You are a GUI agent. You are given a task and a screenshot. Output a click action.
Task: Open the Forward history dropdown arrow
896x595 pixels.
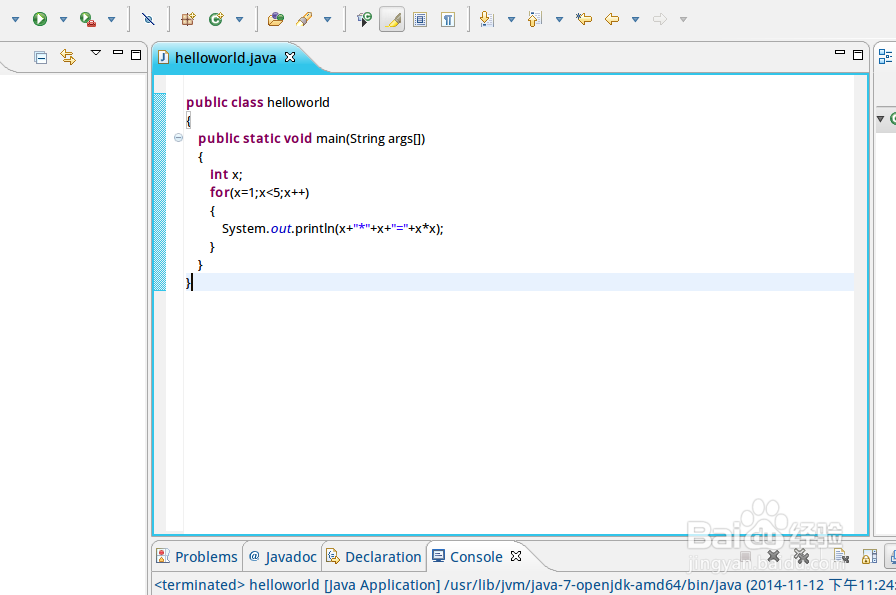click(683, 19)
